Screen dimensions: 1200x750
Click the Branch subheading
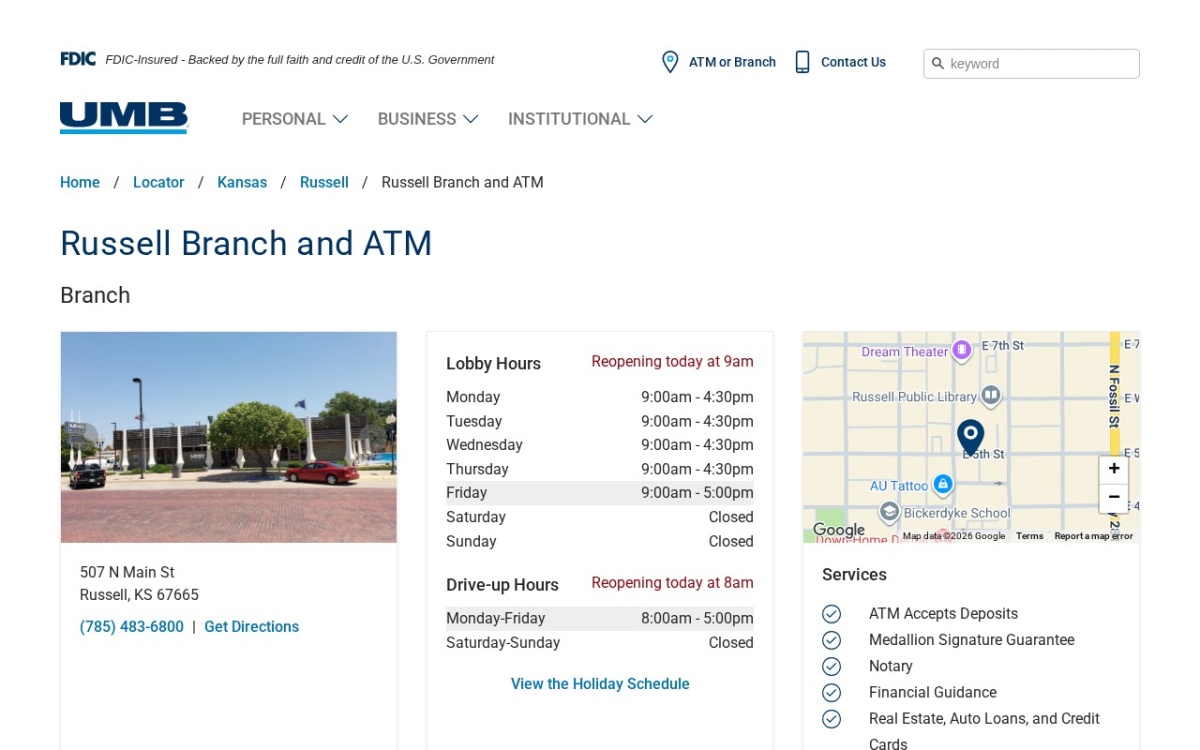pyautogui.click(x=95, y=295)
